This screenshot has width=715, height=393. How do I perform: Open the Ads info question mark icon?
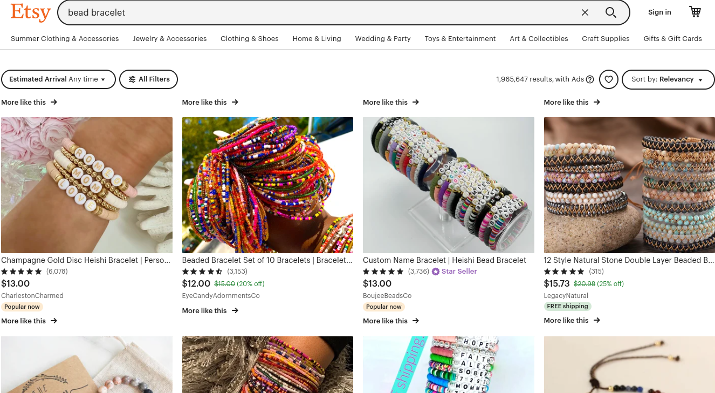coord(590,79)
